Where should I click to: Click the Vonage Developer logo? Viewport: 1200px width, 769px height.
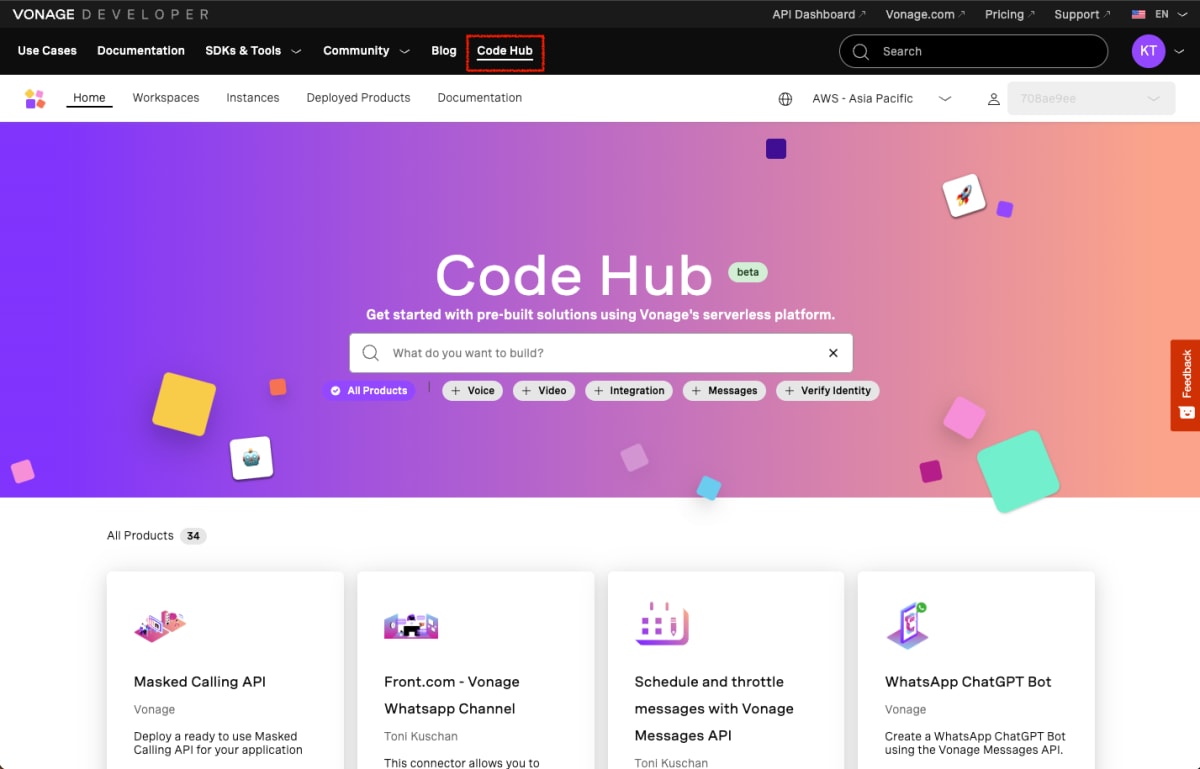pos(111,14)
